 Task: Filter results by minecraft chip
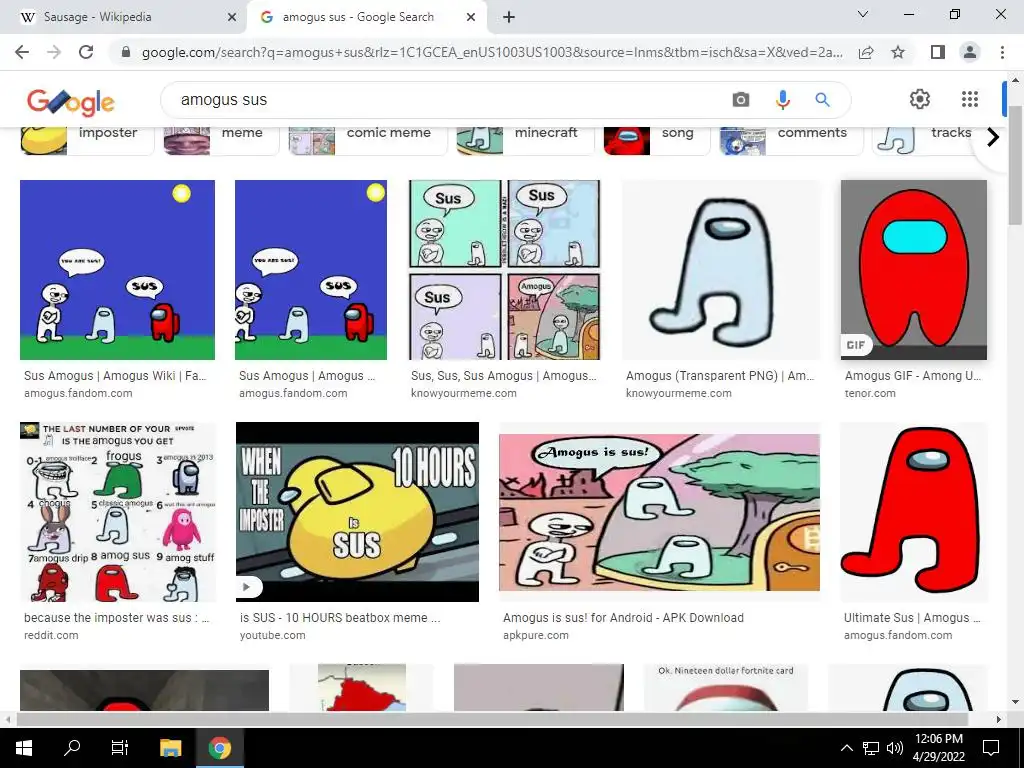click(525, 140)
